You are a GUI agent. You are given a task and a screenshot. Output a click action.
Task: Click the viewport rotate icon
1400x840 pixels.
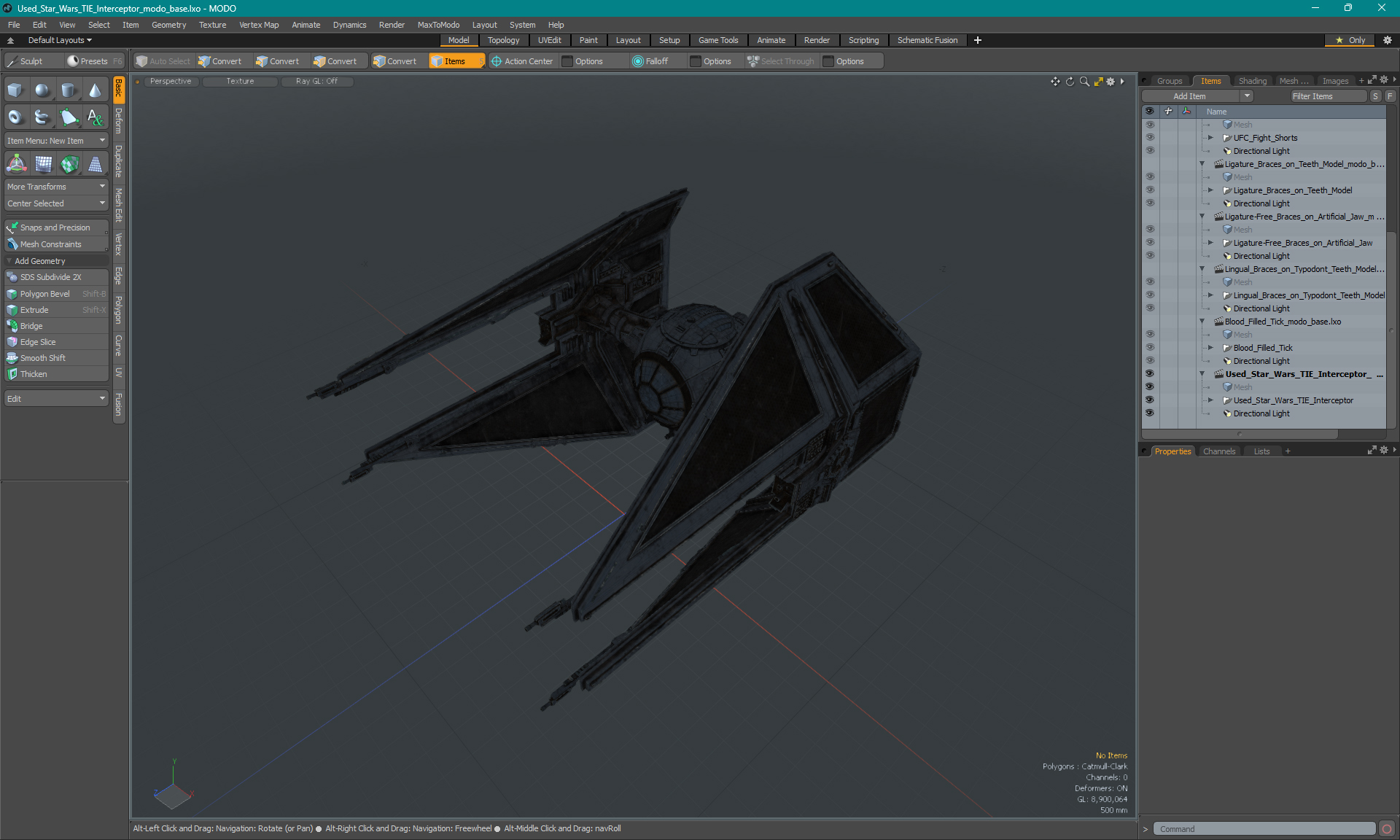pyautogui.click(x=1070, y=82)
